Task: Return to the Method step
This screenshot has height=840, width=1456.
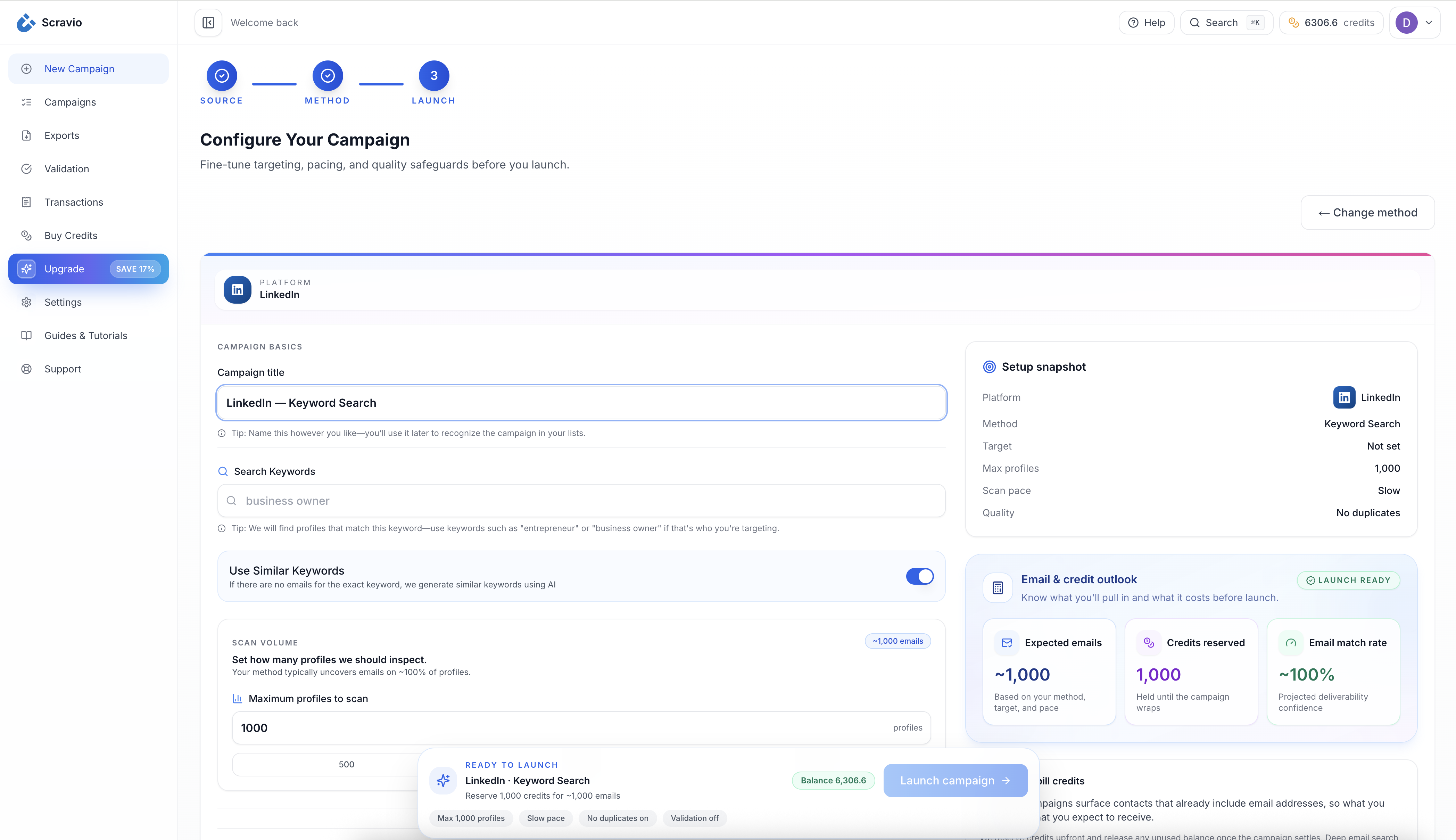Action: click(x=328, y=76)
